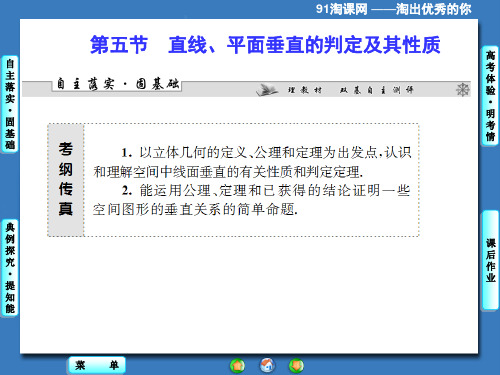Screen dimensions: 500x375
Task: Select syllabus point 1 first line
Action: click(266, 153)
